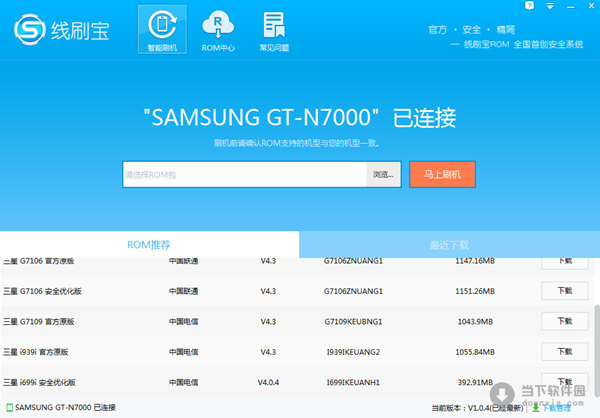Click the ROM list vertical scrollbar

coord(597,350)
